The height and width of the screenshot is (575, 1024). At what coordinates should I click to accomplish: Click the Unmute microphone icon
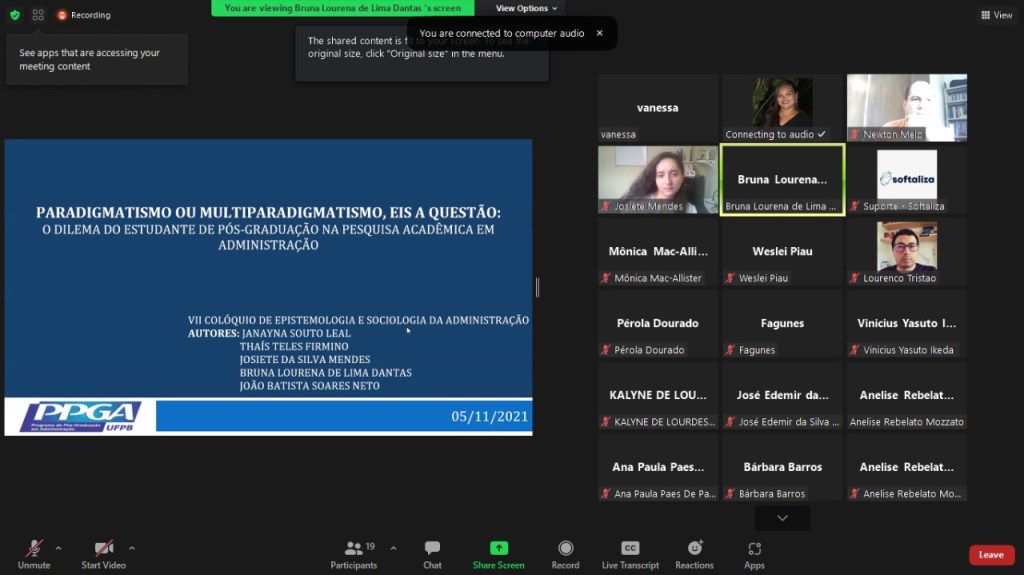click(x=34, y=548)
